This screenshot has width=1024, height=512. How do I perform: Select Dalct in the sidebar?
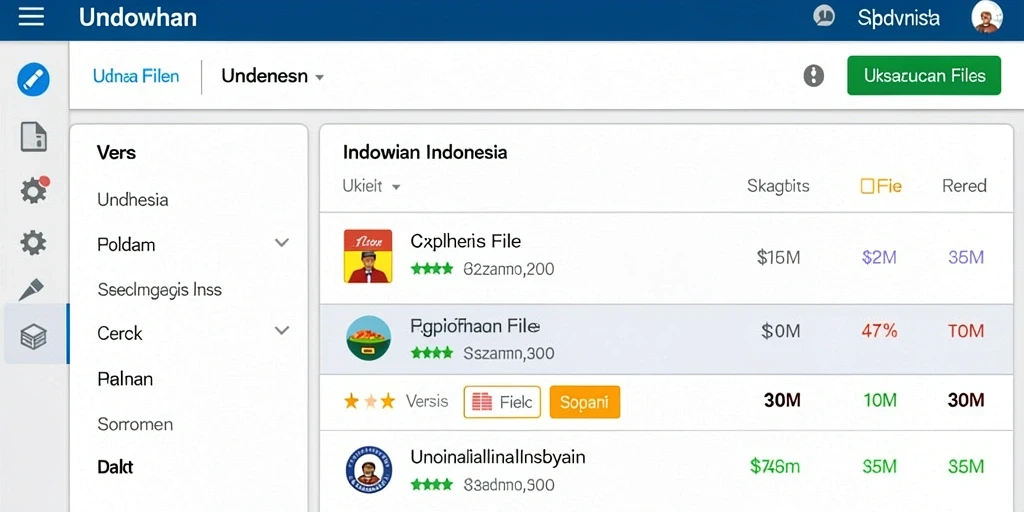115,468
